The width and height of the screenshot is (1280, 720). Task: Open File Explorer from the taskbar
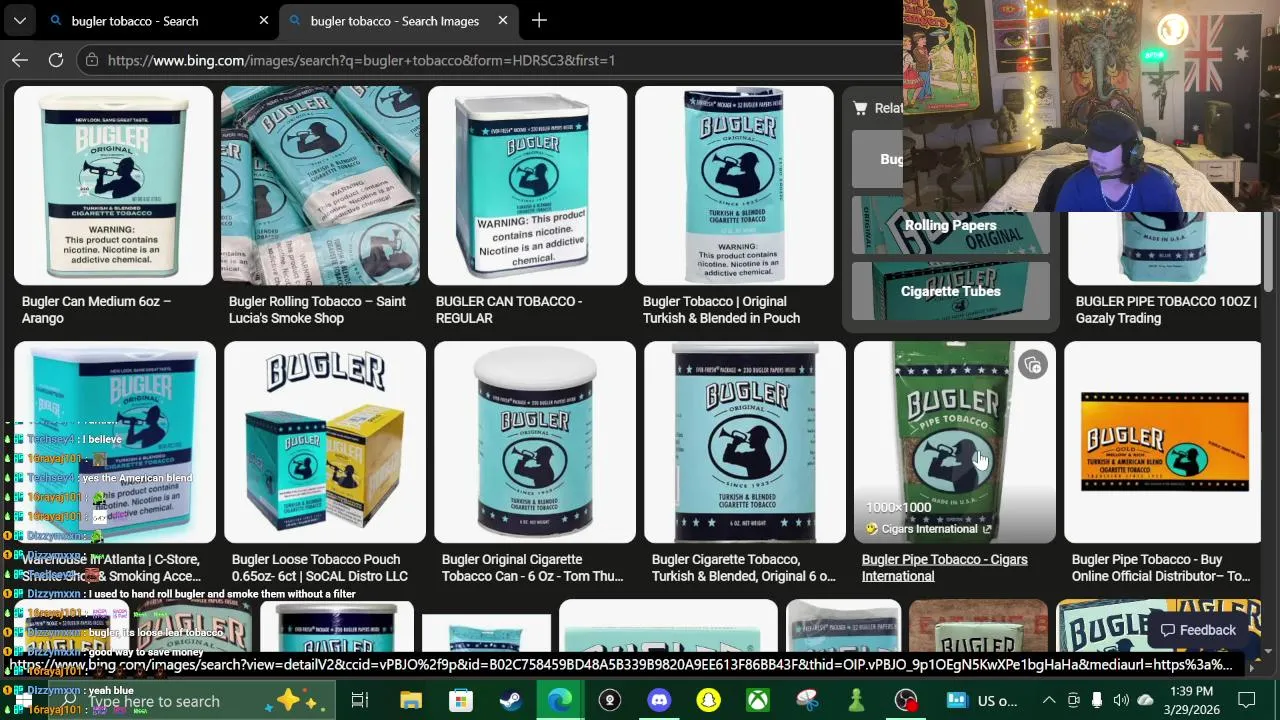(411, 701)
